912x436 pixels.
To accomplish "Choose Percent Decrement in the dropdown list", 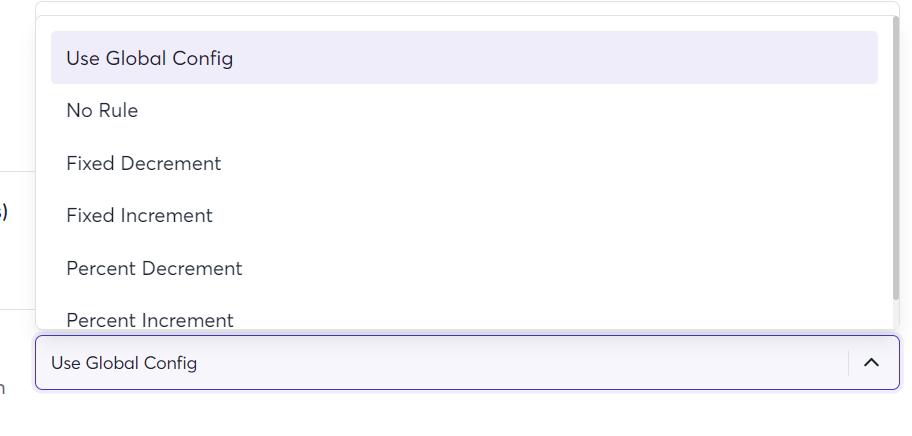I will pos(464,268).
